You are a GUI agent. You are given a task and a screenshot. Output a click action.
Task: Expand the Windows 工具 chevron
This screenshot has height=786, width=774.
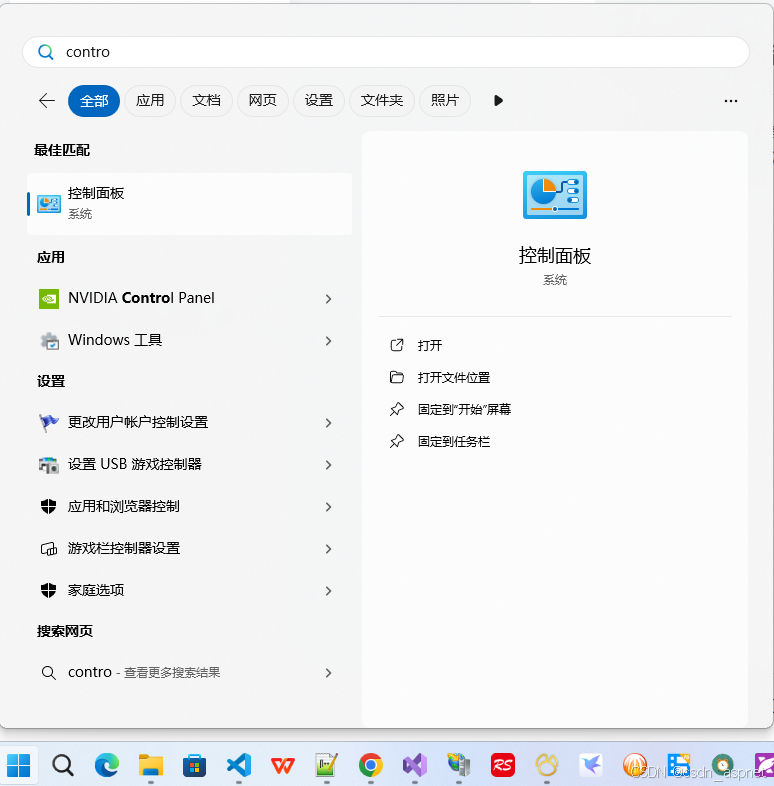(328, 341)
